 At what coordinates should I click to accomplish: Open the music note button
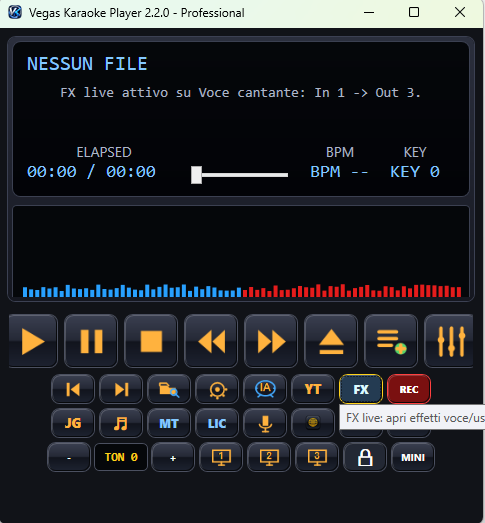pos(121,423)
